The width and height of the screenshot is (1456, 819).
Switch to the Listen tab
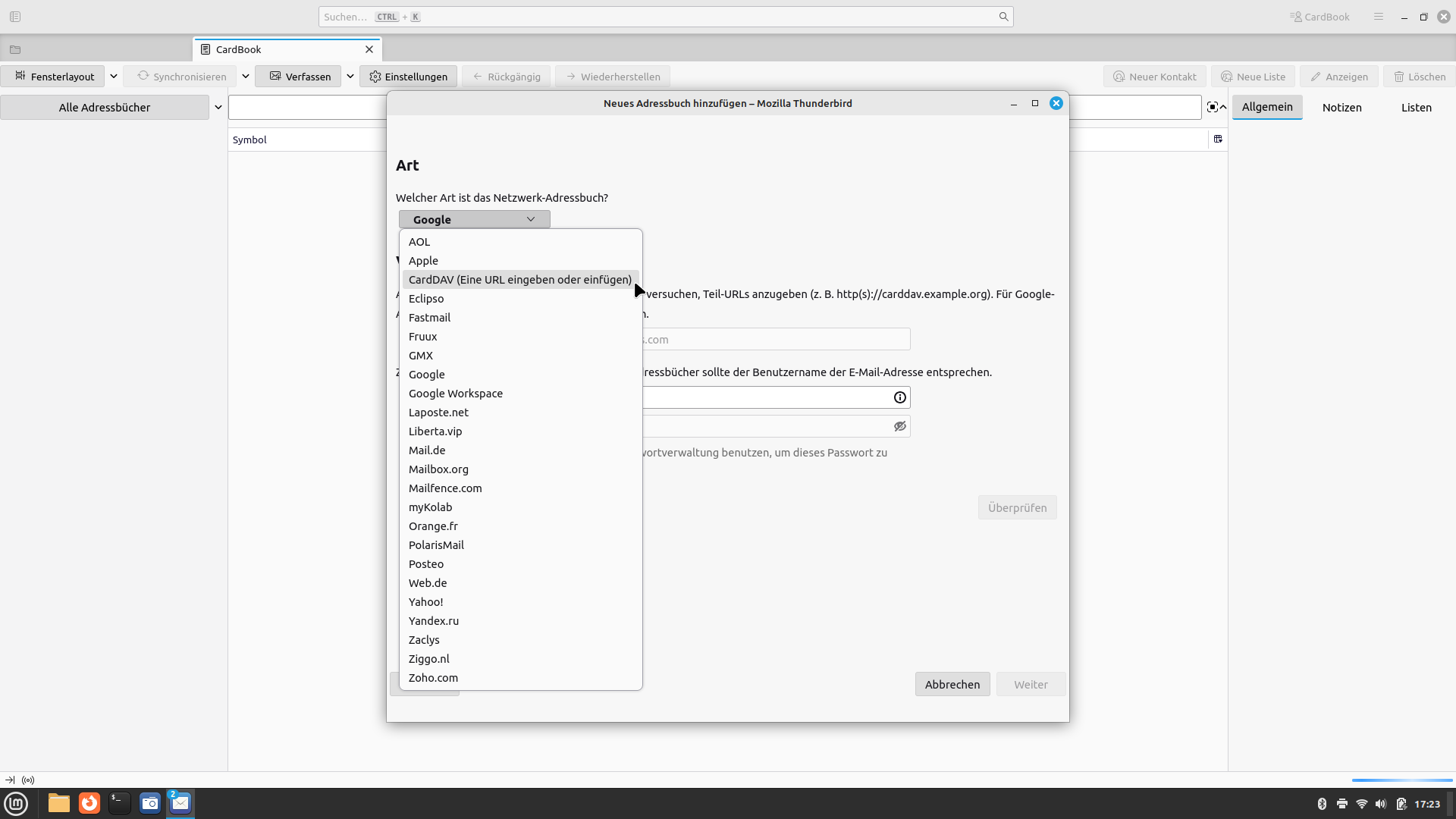tap(1416, 107)
